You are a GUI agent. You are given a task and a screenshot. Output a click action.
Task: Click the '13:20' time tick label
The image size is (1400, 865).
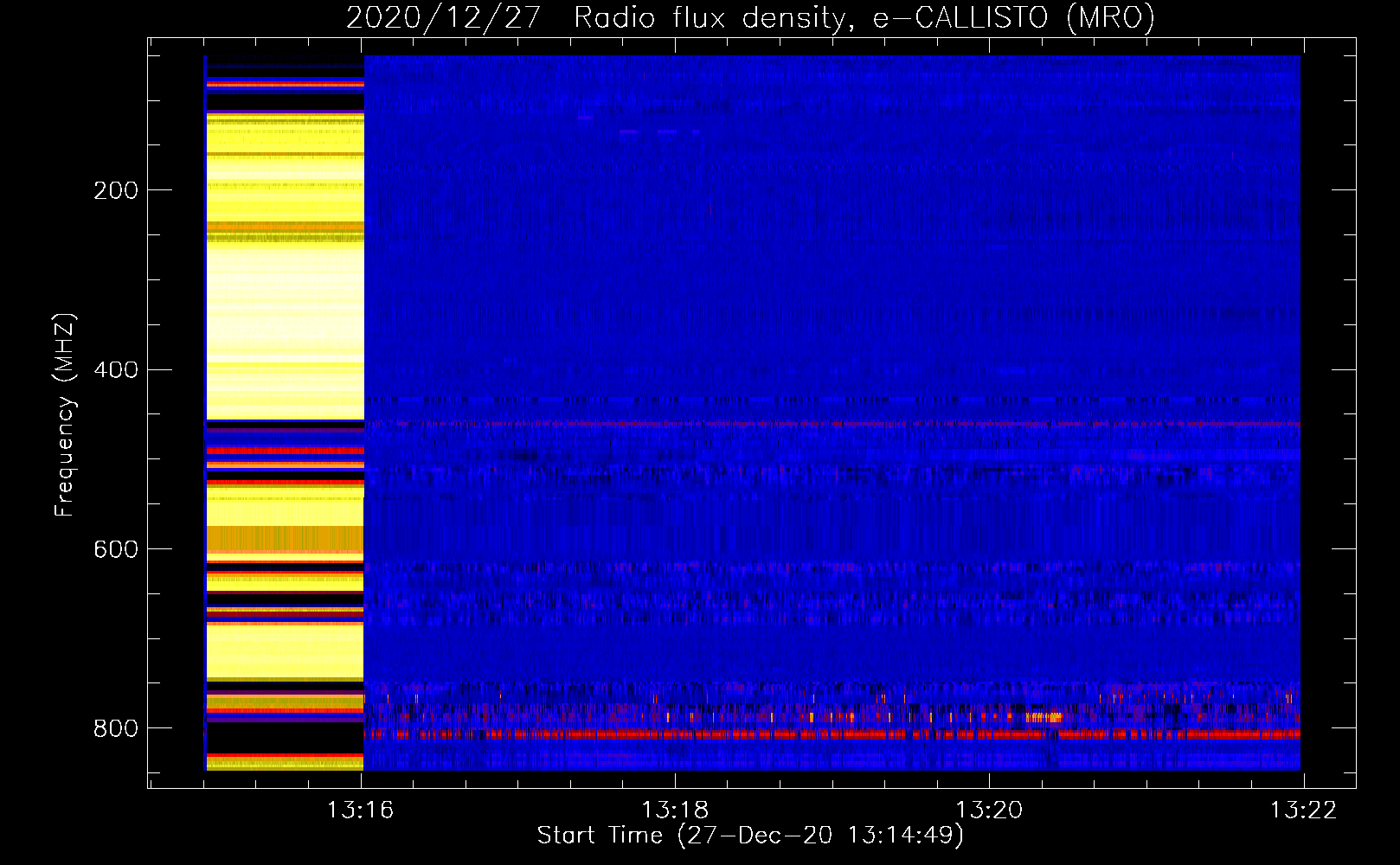click(989, 810)
